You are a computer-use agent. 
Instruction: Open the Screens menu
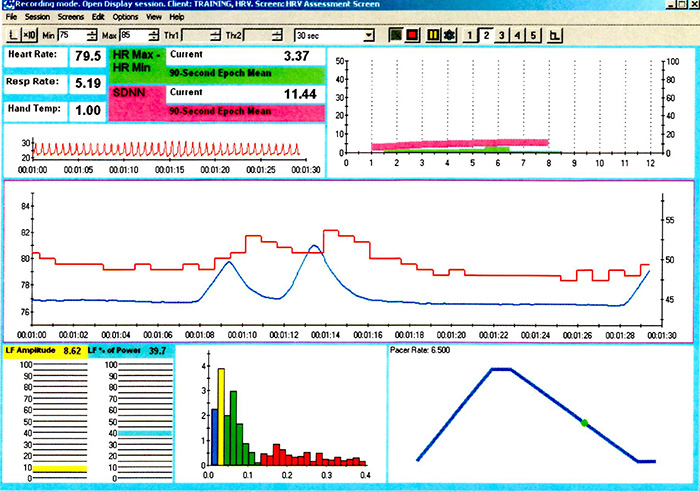pos(71,18)
